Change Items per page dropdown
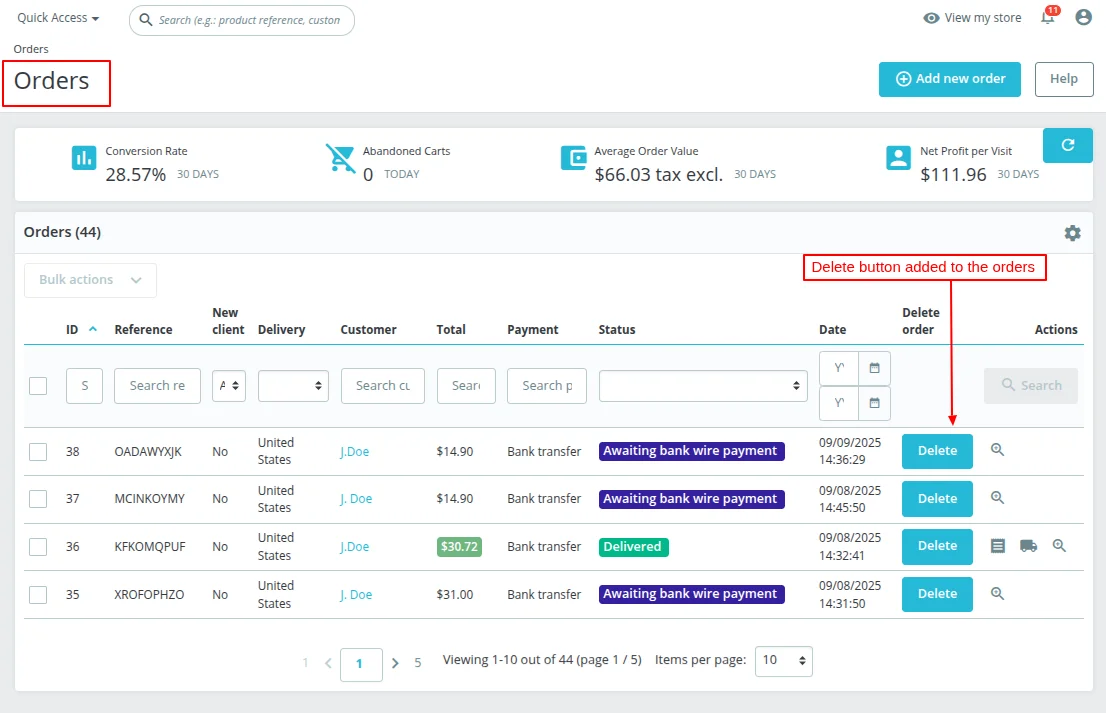This screenshot has height=713, width=1106. pos(783,661)
